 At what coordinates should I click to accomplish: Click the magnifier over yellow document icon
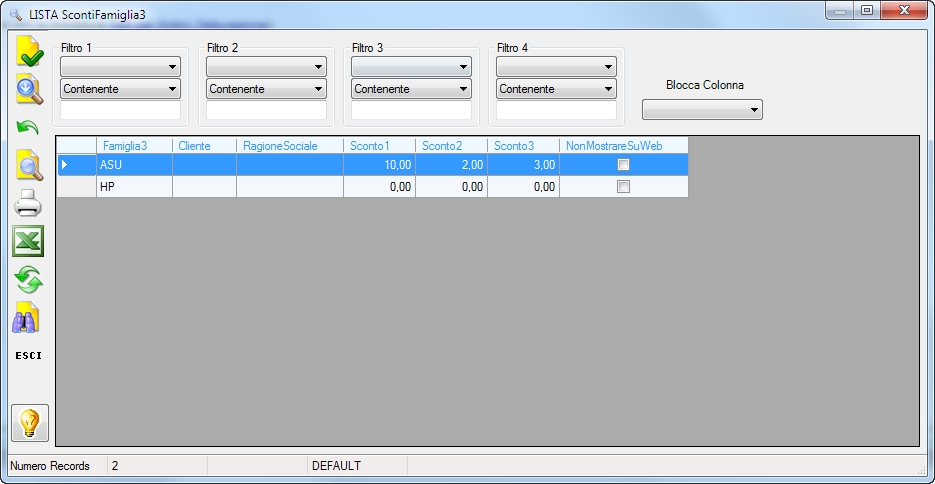coord(29,165)
